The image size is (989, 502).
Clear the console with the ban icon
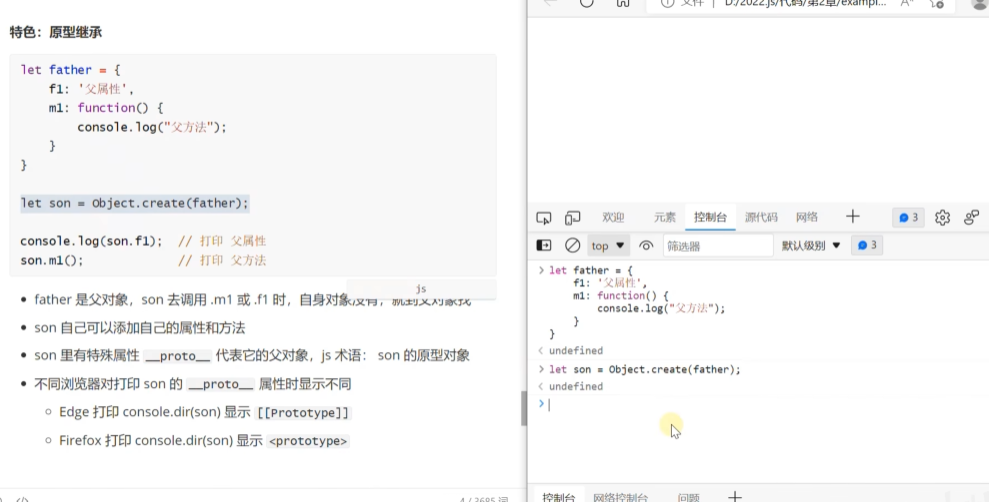coord(572,245)
